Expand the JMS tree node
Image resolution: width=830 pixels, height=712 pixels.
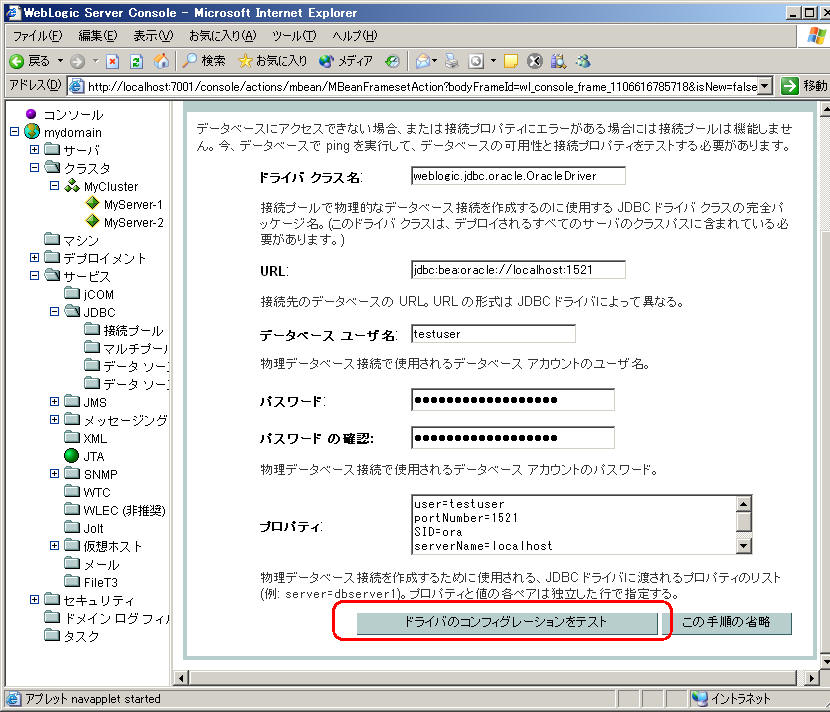coord(55,402)
